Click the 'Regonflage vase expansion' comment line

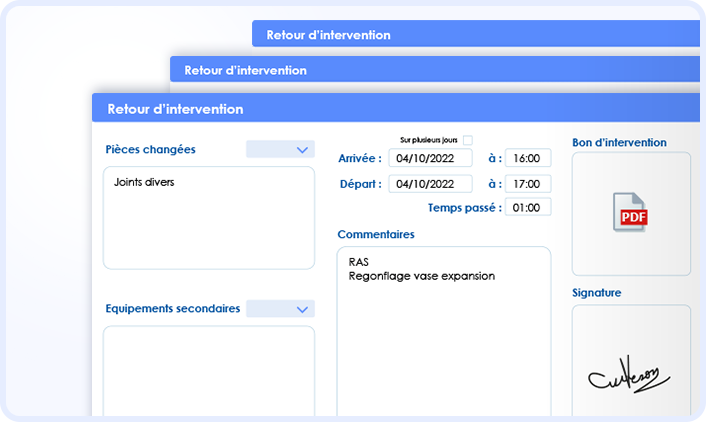pos(421,276)
